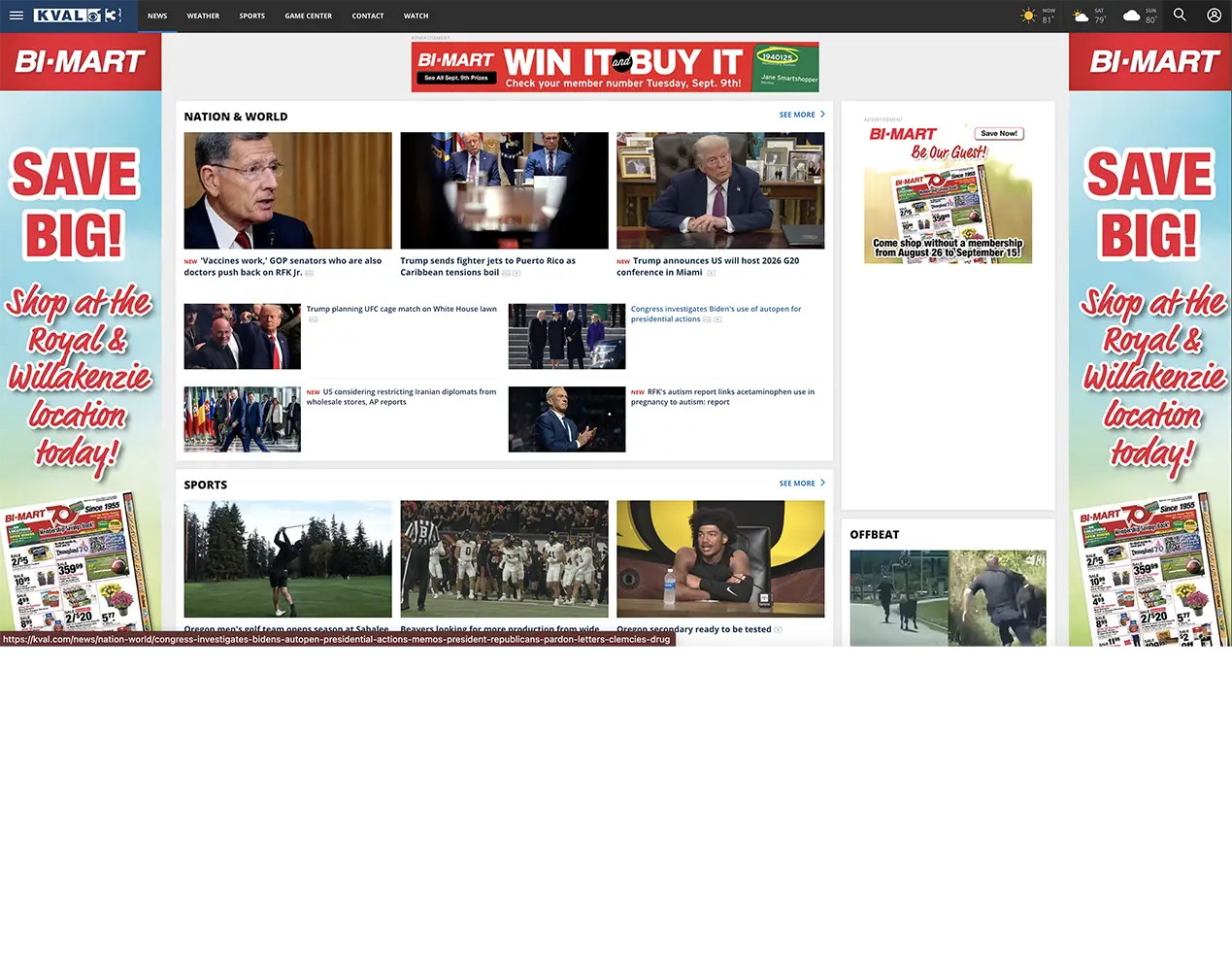Screen dimensions: 1232x971
Task: Open RFK's autism report headline
Action: 723,396
